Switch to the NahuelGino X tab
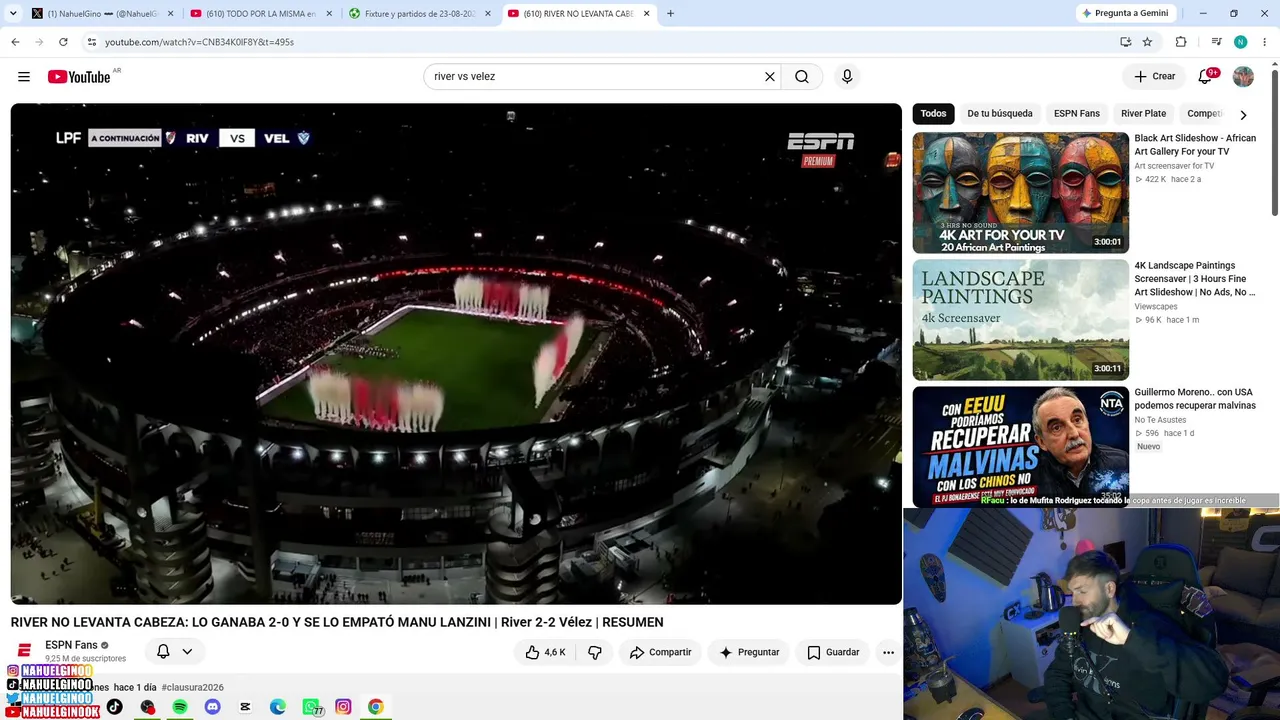 click(x=102, y=13)
